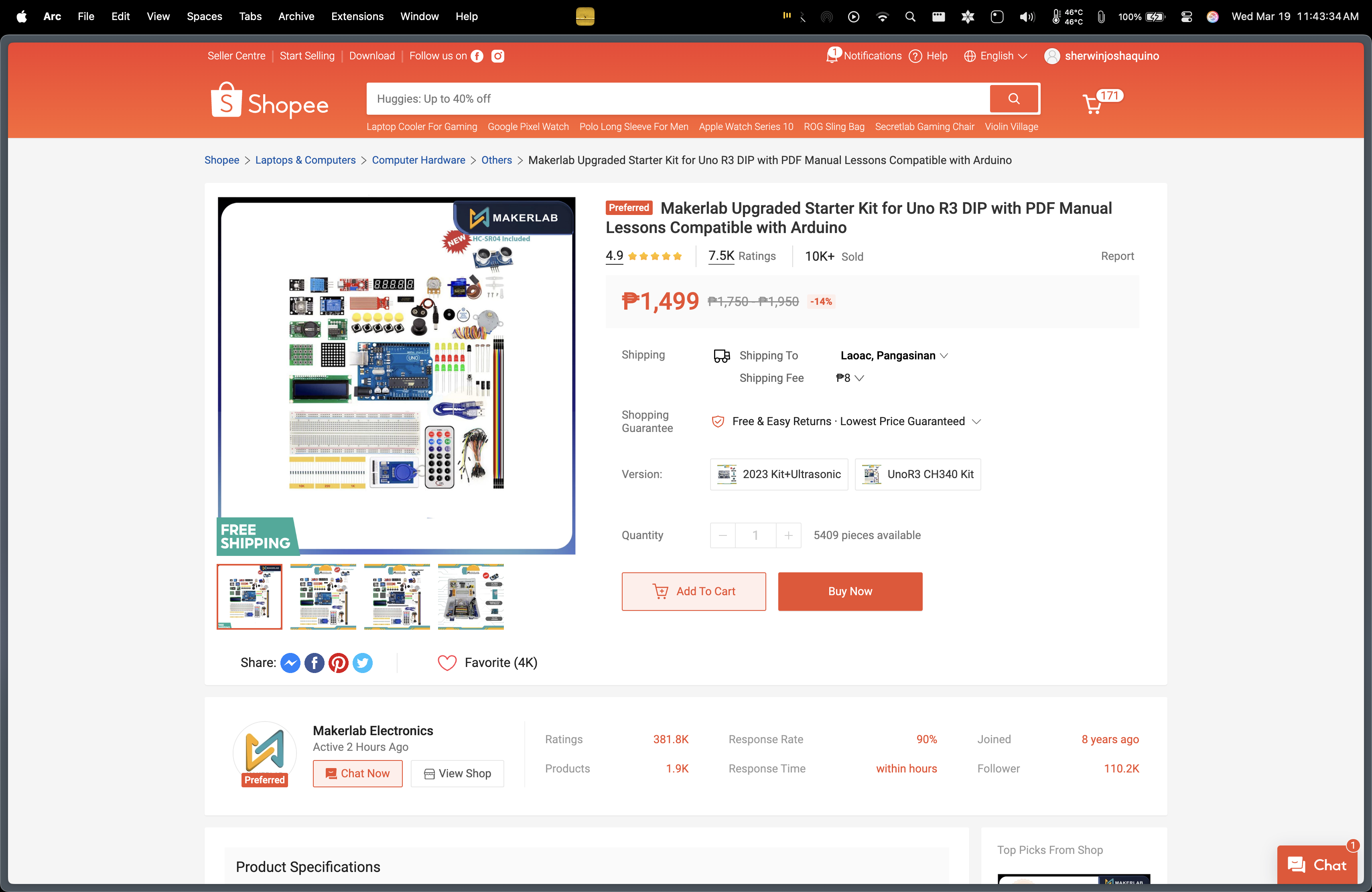The image size is (1372, 892).
Task: View the 7.5K Ratings
Action: (742, 256)
